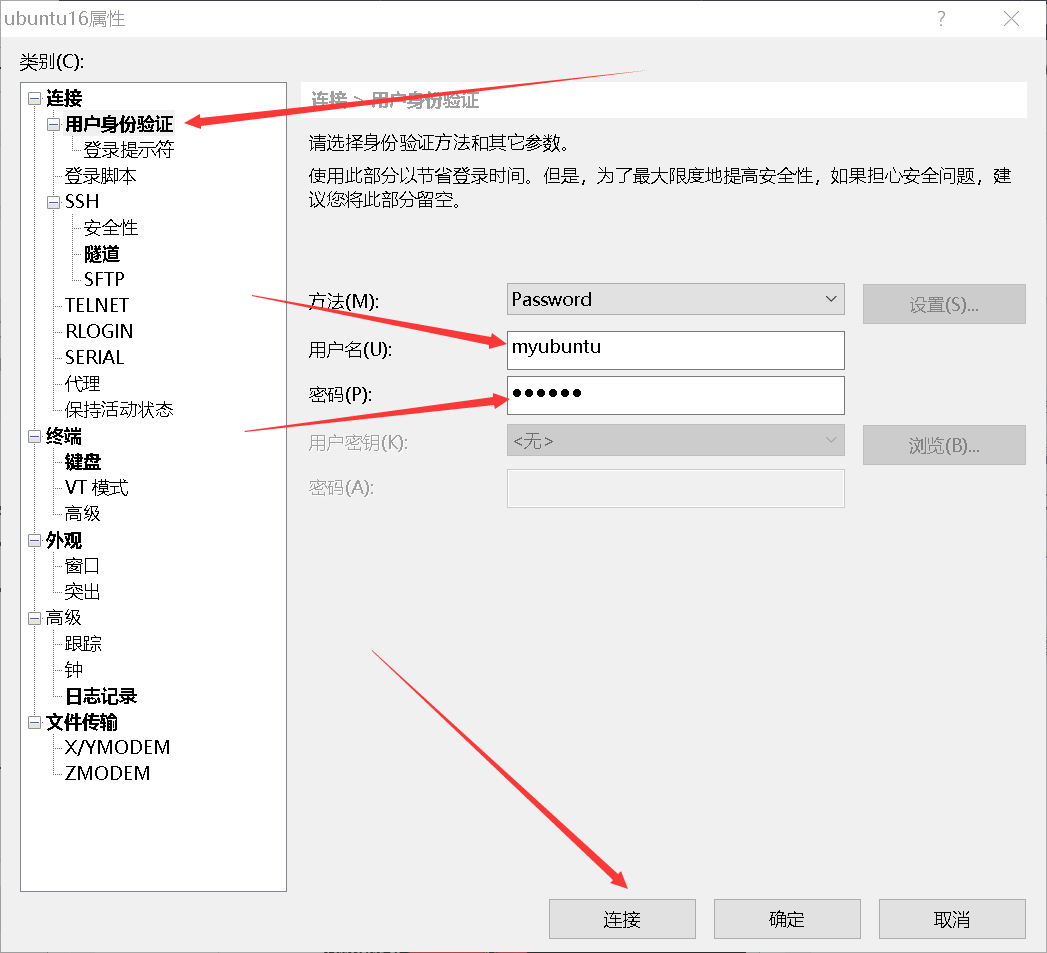1047x953 pixels.
Task: Click the 连接 (Connect) button
Action: click(622, 918)
